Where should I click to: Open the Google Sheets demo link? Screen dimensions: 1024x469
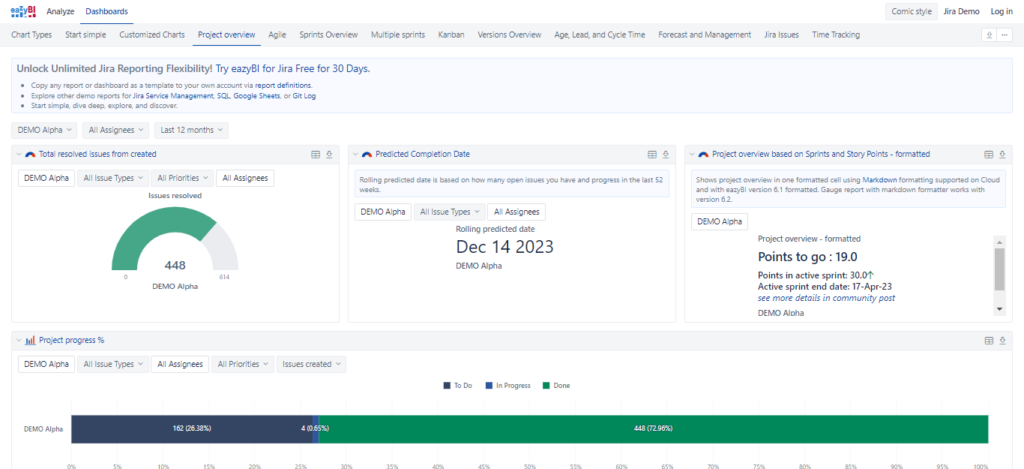point(257,95)
